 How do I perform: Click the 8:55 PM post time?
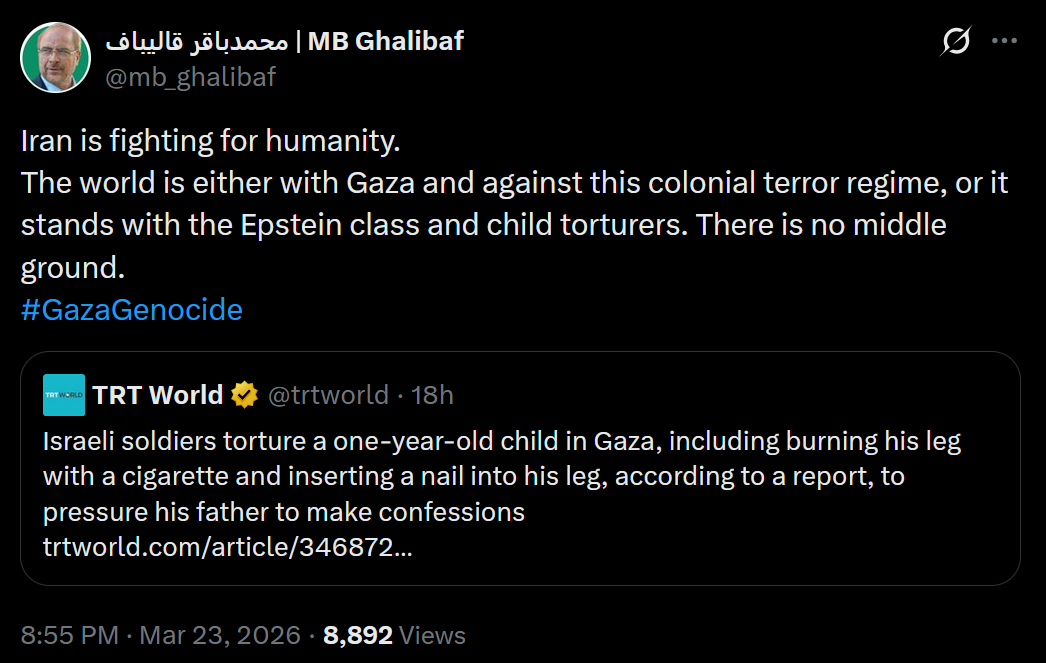[x=70, y=635]
